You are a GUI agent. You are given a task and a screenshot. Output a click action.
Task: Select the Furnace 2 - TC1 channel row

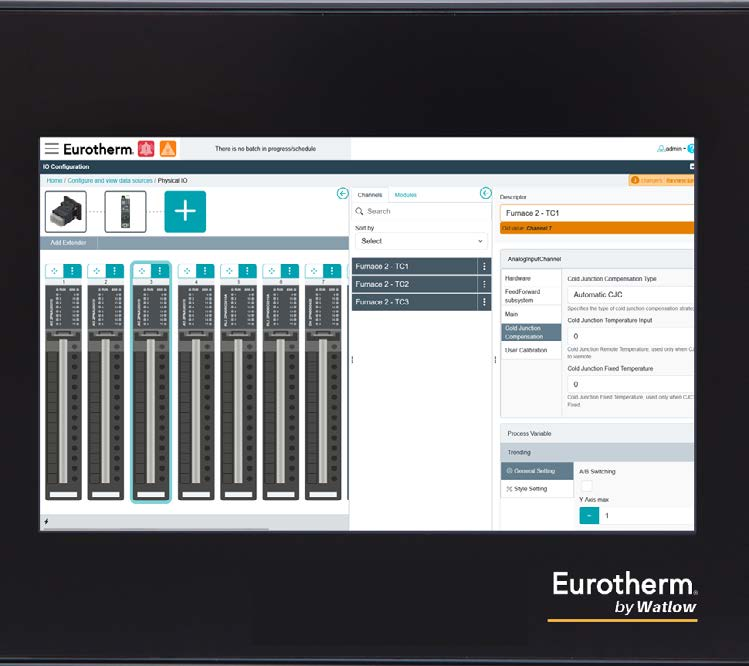(415, 266)
